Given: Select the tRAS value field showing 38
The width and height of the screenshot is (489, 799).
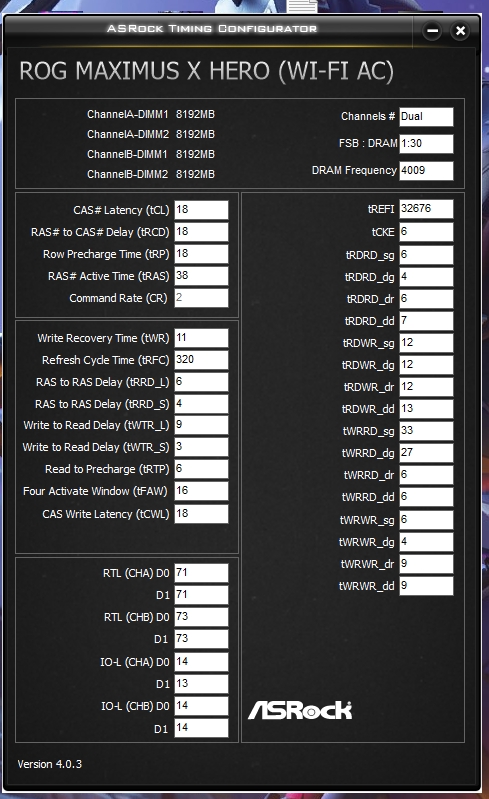Looking at the screenshot, I should [x=201, y=276].
